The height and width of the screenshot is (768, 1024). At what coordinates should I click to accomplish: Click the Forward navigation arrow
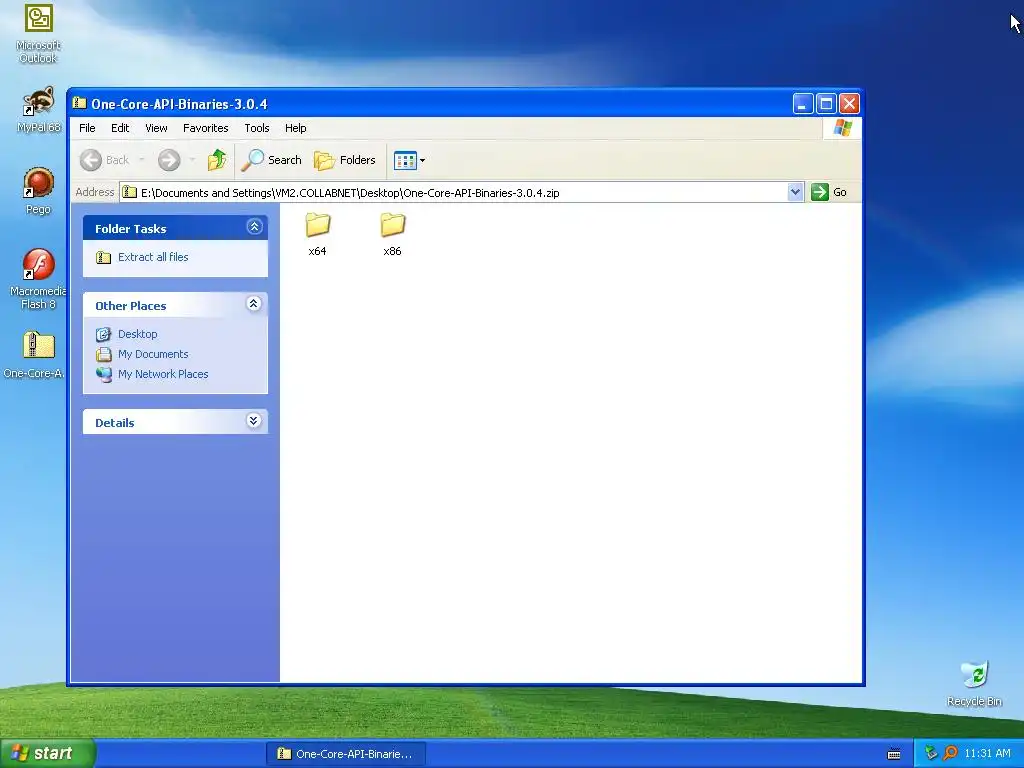pyautogui.click(x=169, y=160)
